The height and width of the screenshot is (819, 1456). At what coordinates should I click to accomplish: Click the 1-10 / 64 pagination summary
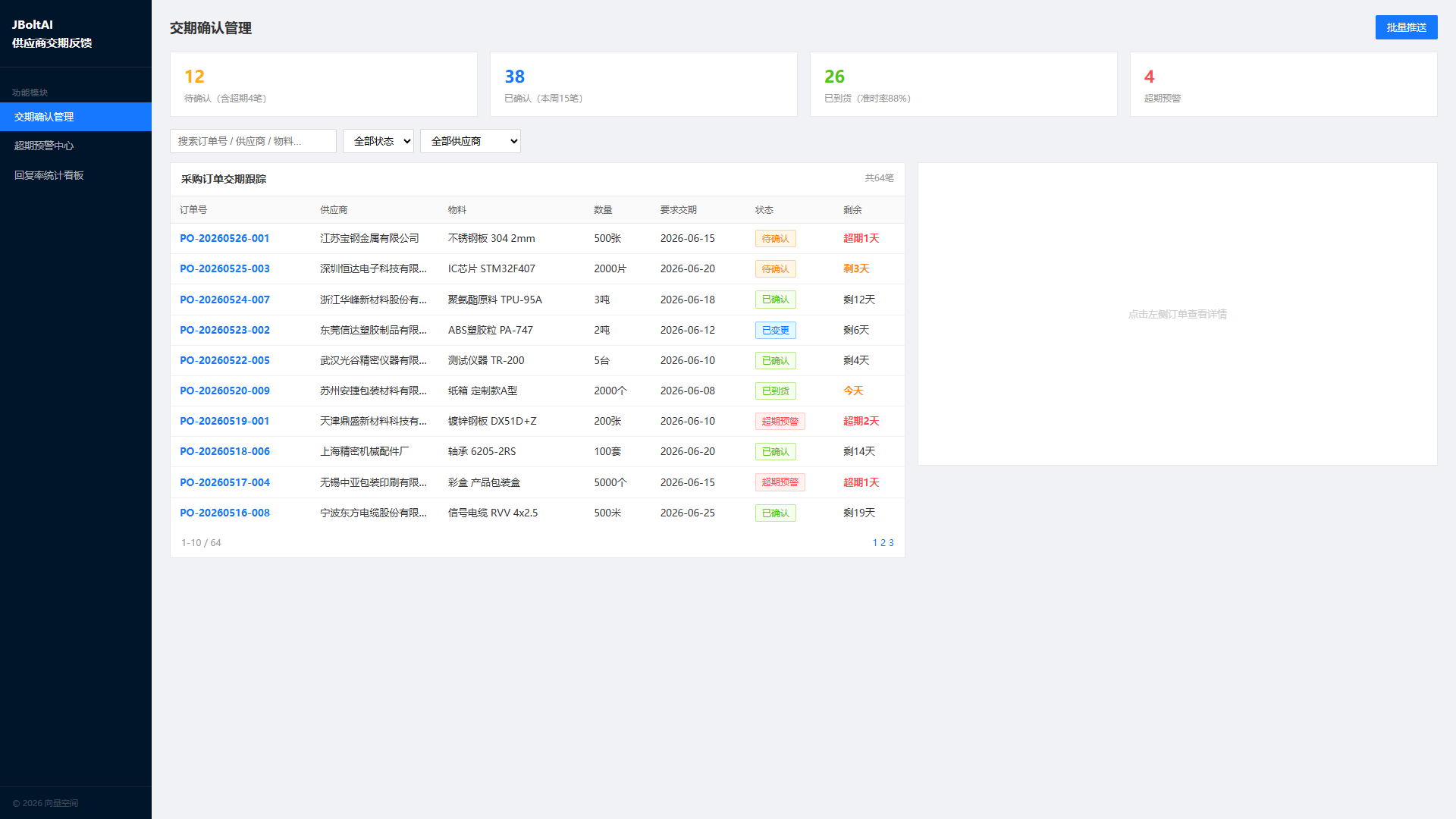[x=201, y=543]
